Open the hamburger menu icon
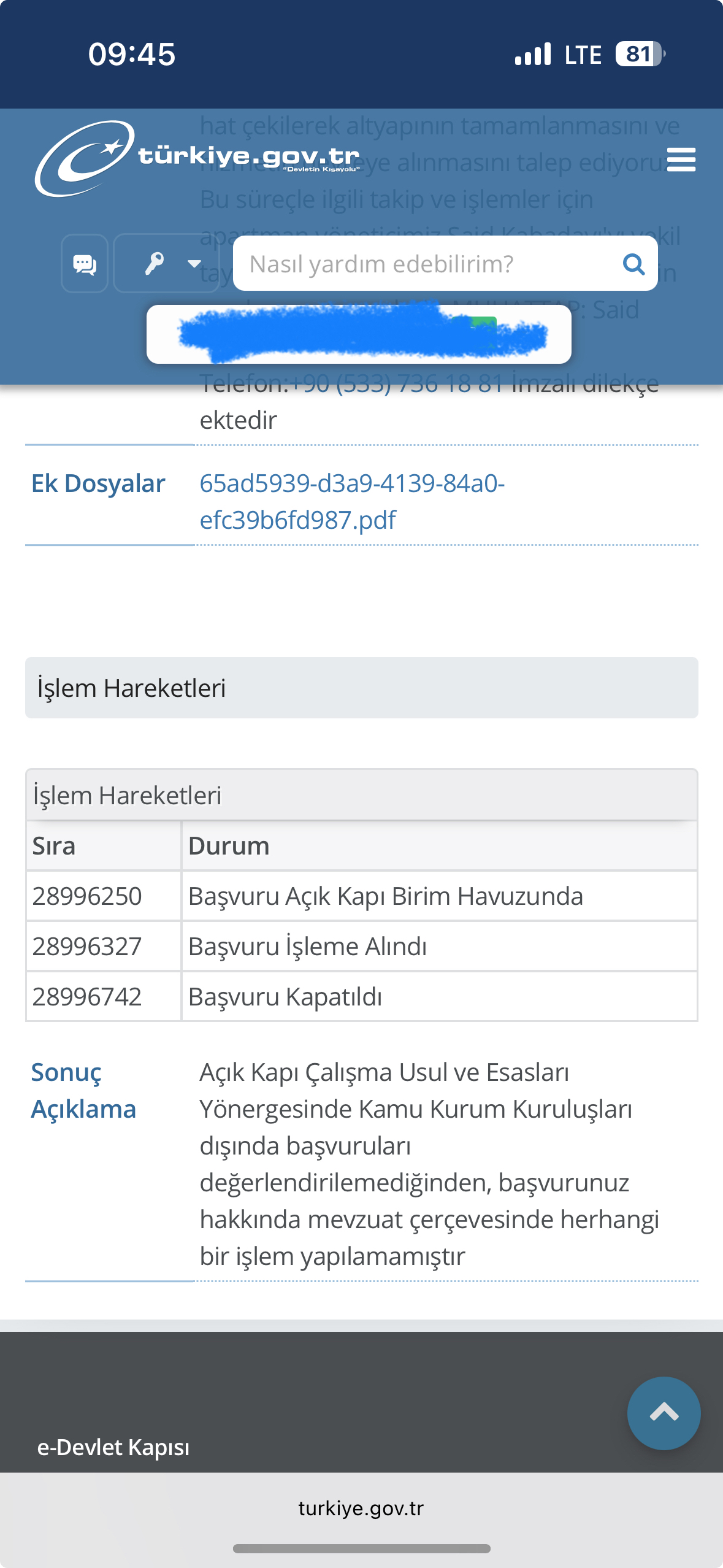The image size is (723, 1568). coord(681,159)
